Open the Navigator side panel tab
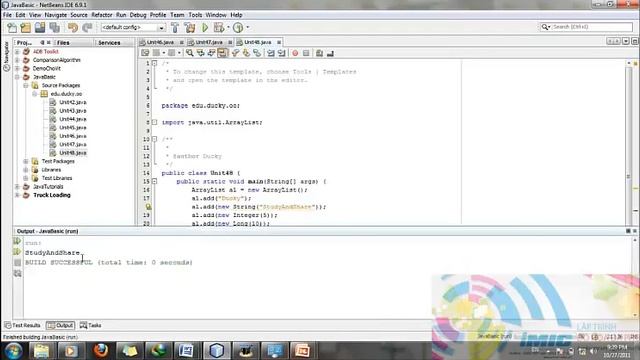The width and height of the screenshot is (640, 360). [x=6, y=57]
